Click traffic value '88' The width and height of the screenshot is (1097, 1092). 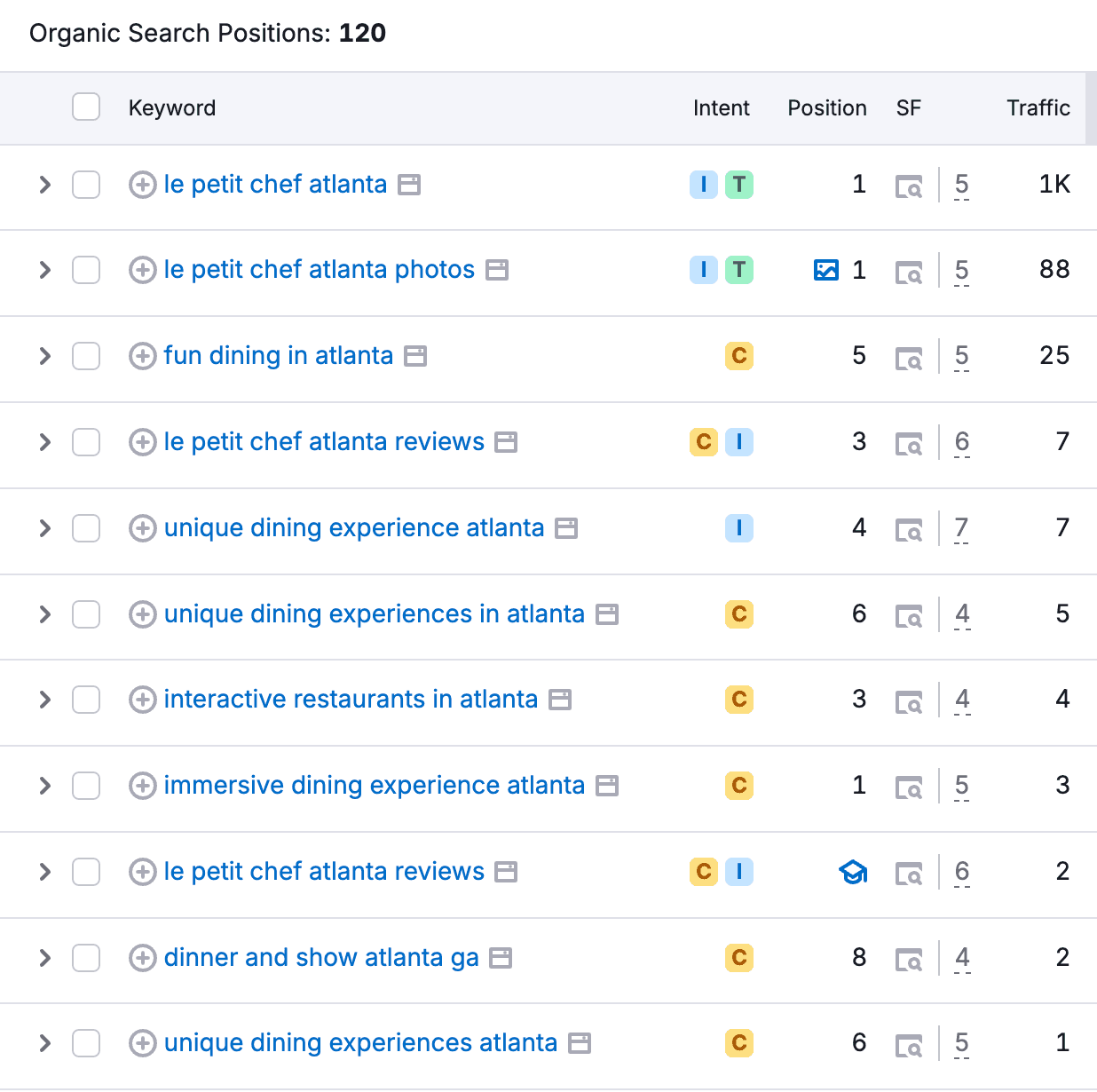click(1054, 270)
